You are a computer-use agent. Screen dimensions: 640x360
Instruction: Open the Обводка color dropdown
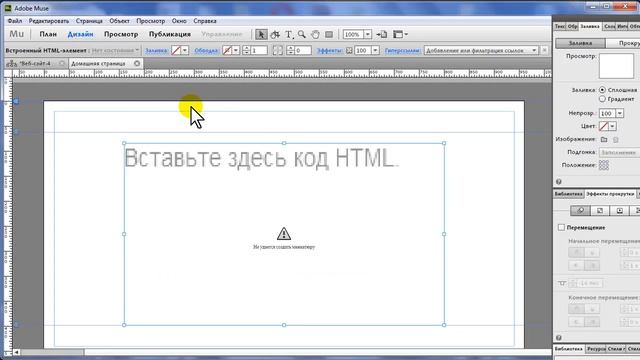click(236, 50)
